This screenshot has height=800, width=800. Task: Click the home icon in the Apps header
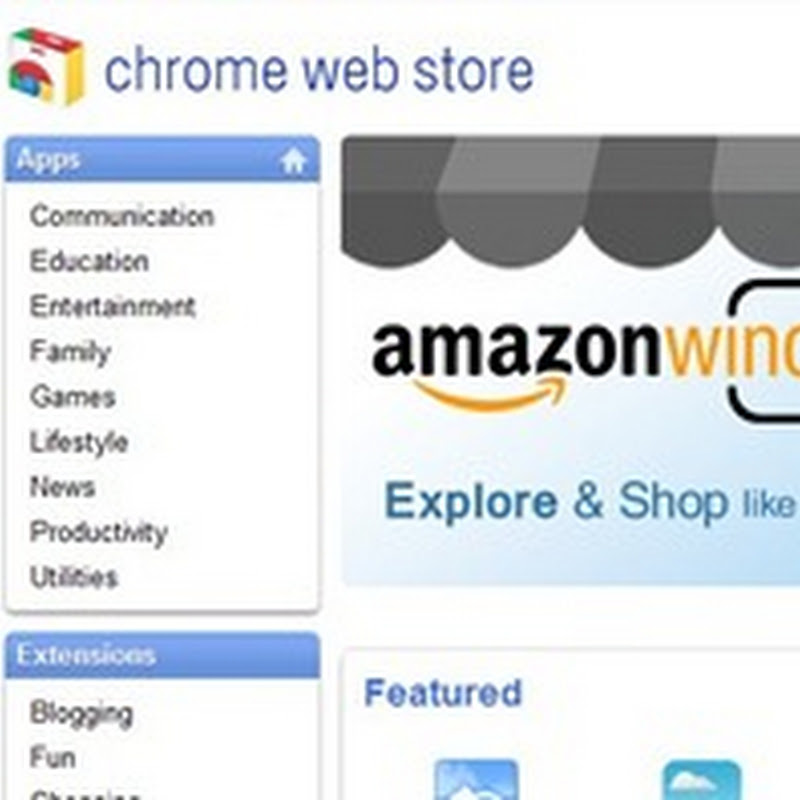point(293,161)
